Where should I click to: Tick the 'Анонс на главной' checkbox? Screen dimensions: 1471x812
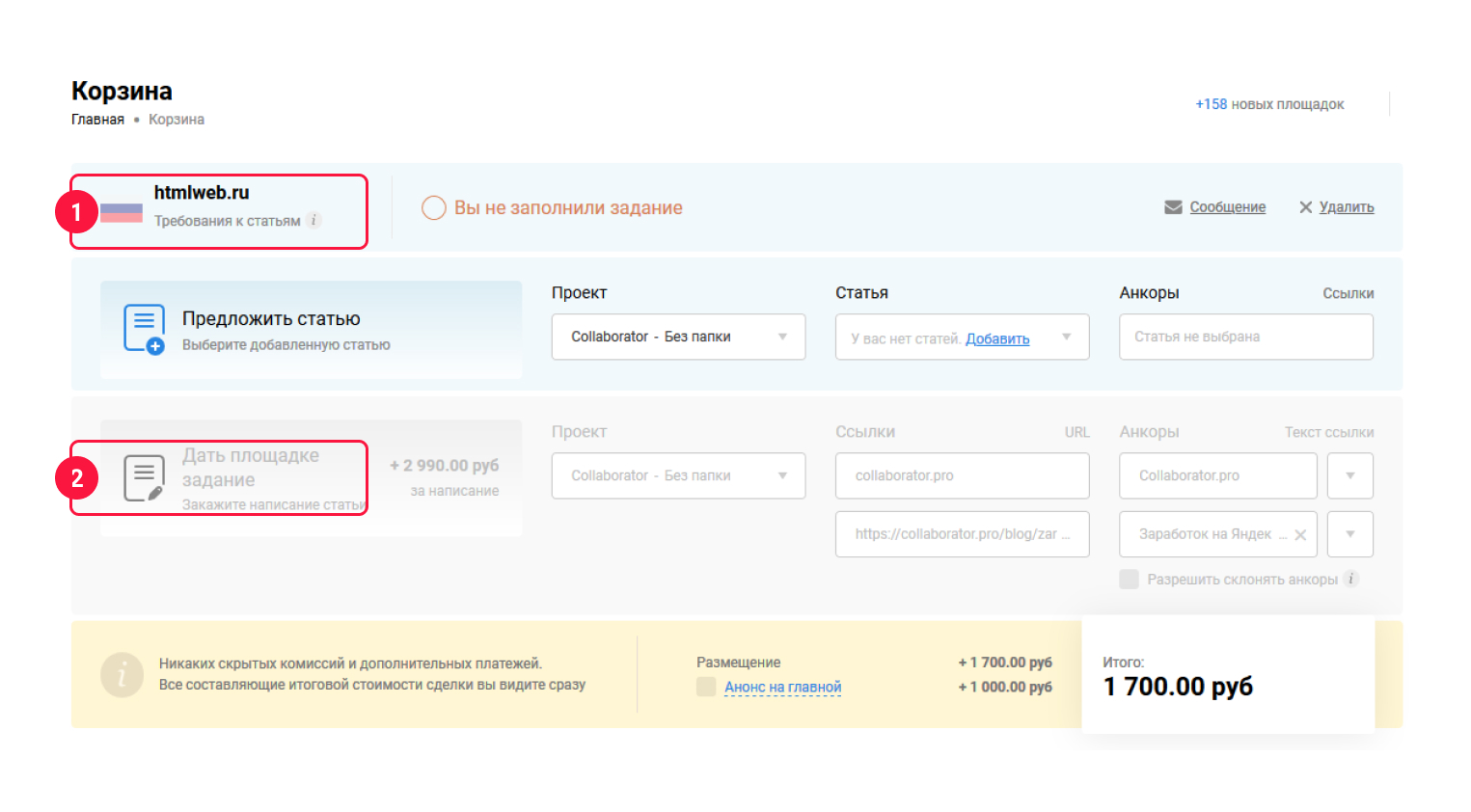pos(706,687)
